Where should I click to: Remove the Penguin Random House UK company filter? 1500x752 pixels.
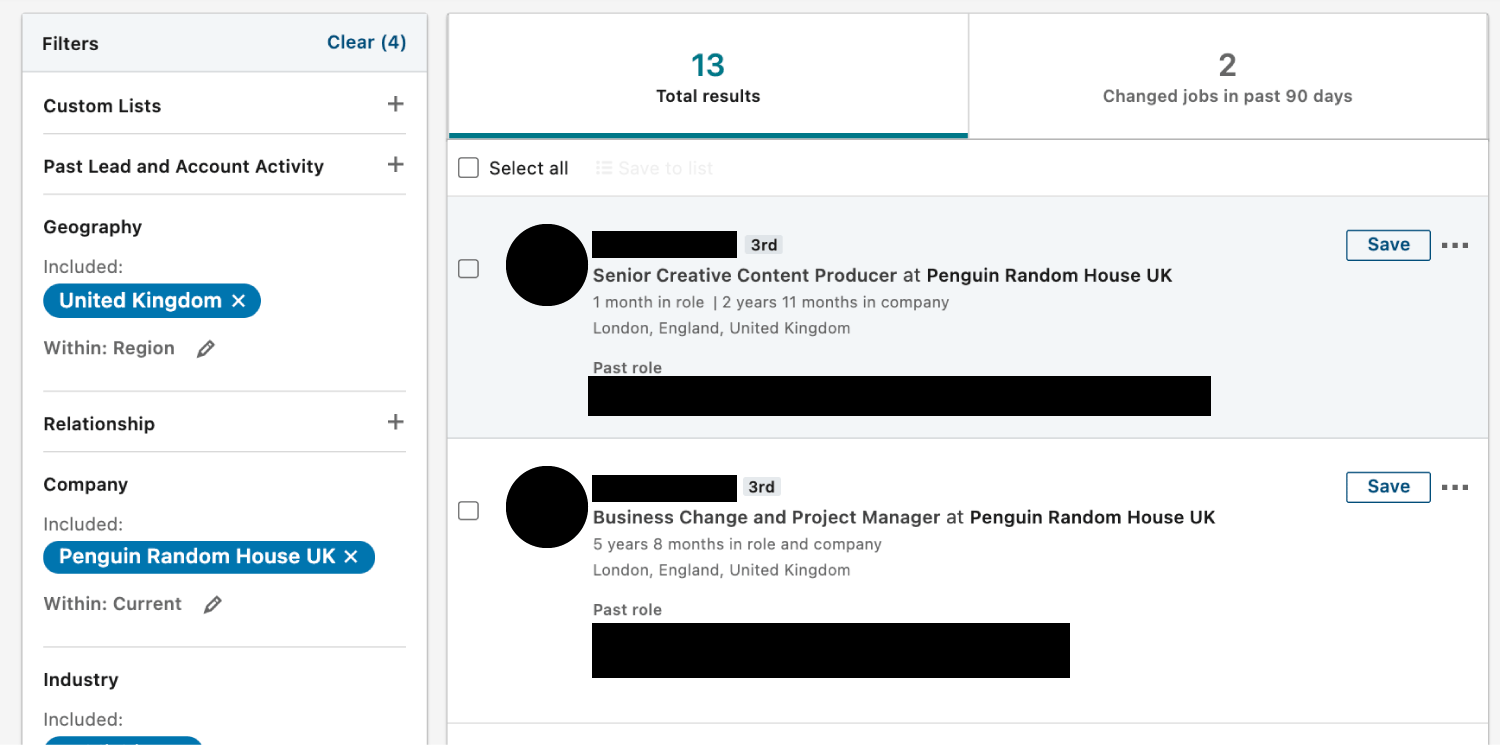tap(351, 557)
